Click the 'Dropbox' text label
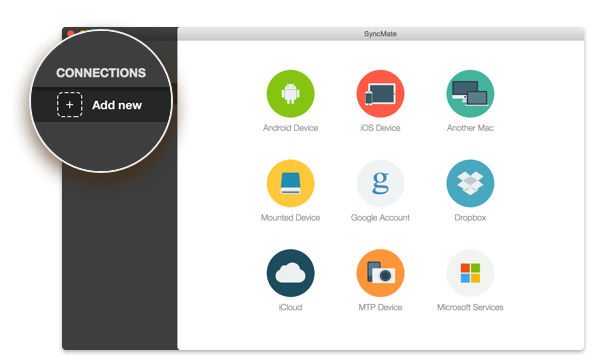 click(x=470, y=218)
